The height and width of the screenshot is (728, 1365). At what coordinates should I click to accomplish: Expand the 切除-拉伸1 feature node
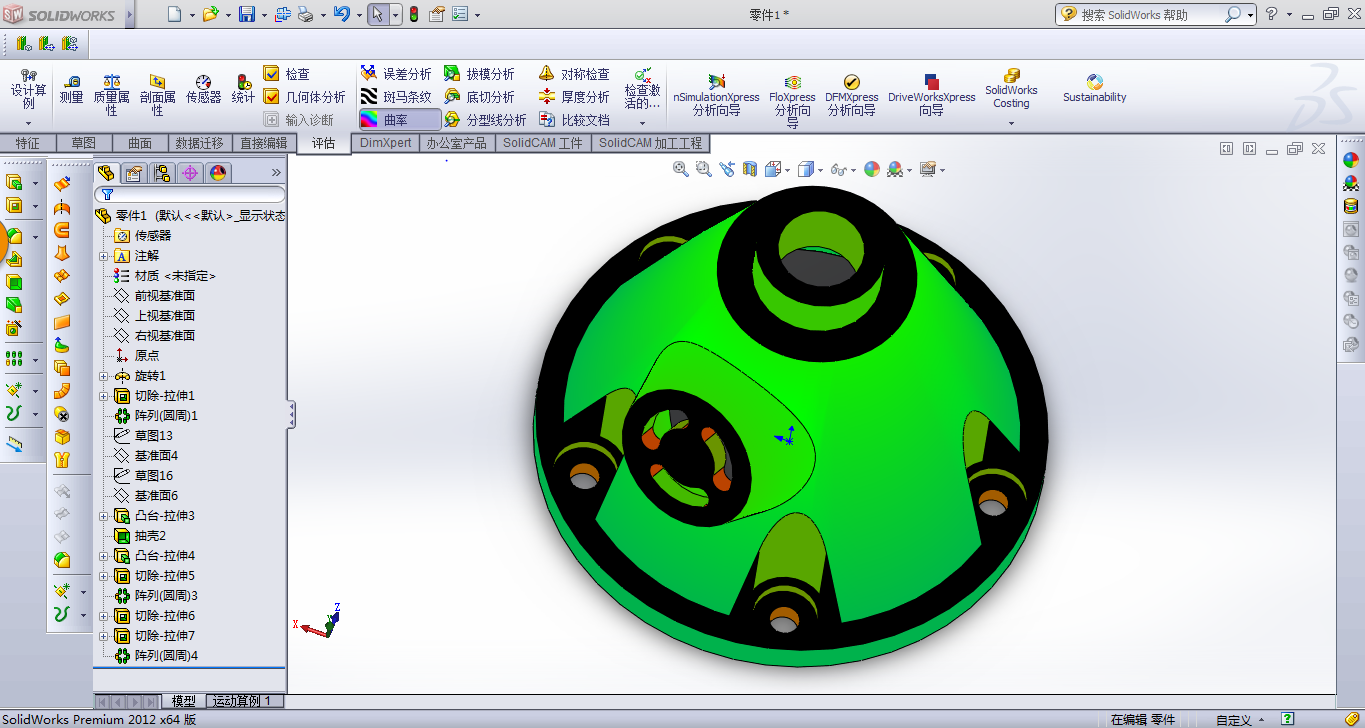[x=103, y=396]
